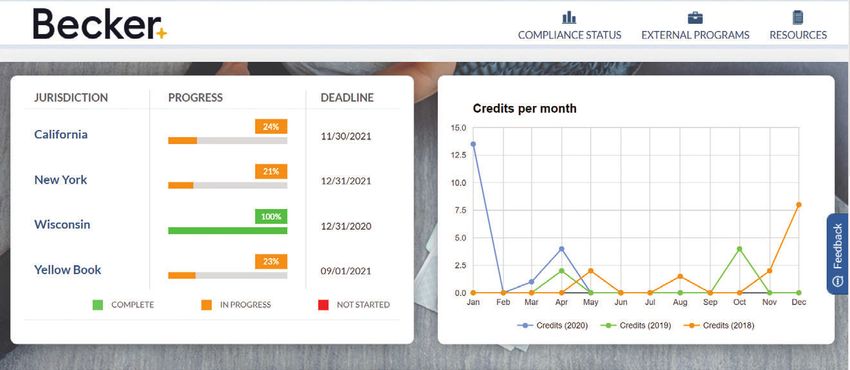Click the January 2020 data point at 13.5
850x370 pixels.
tap(473, 144)
